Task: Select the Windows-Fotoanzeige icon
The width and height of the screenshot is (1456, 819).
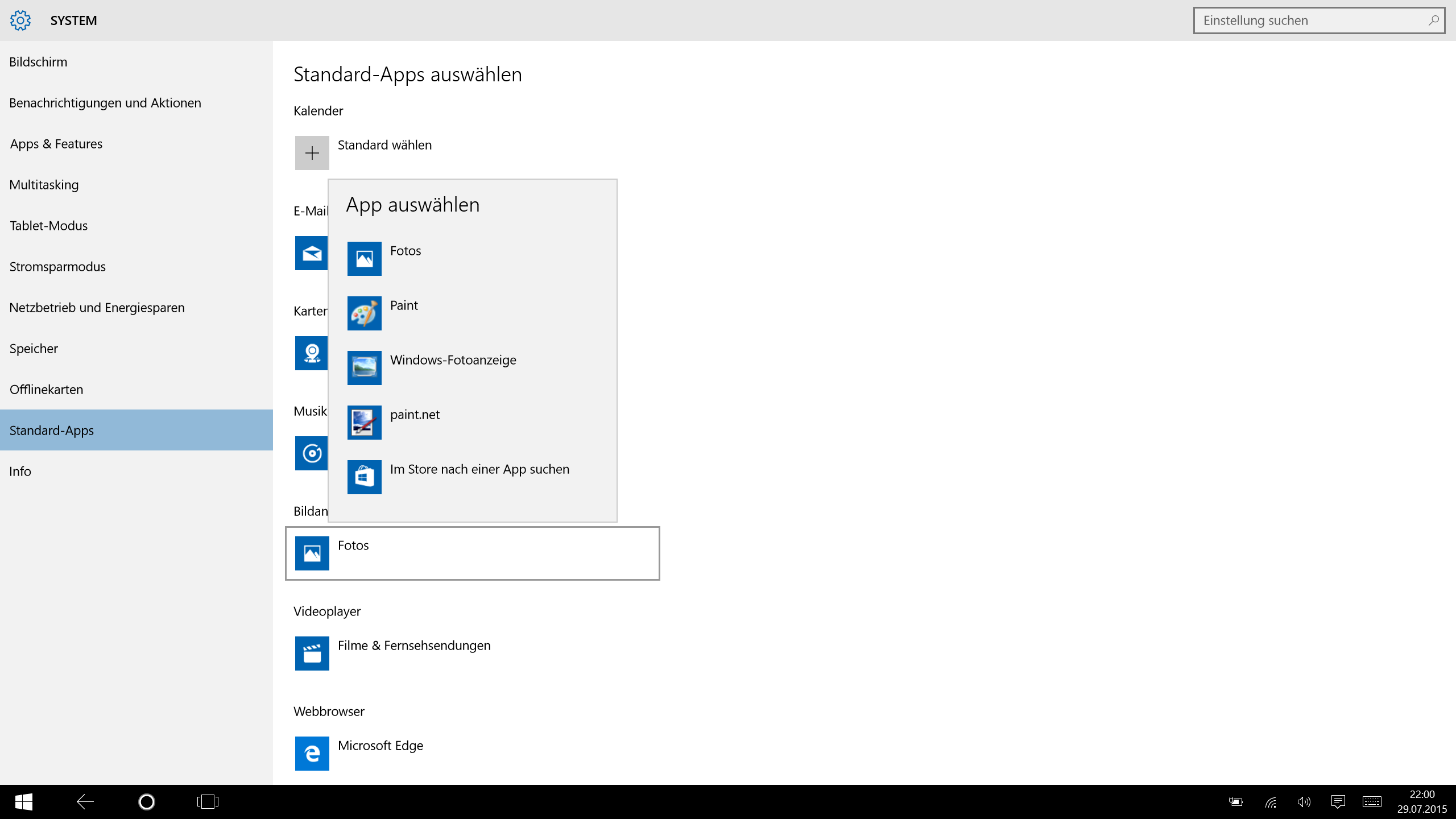Action: coord(365,368)
